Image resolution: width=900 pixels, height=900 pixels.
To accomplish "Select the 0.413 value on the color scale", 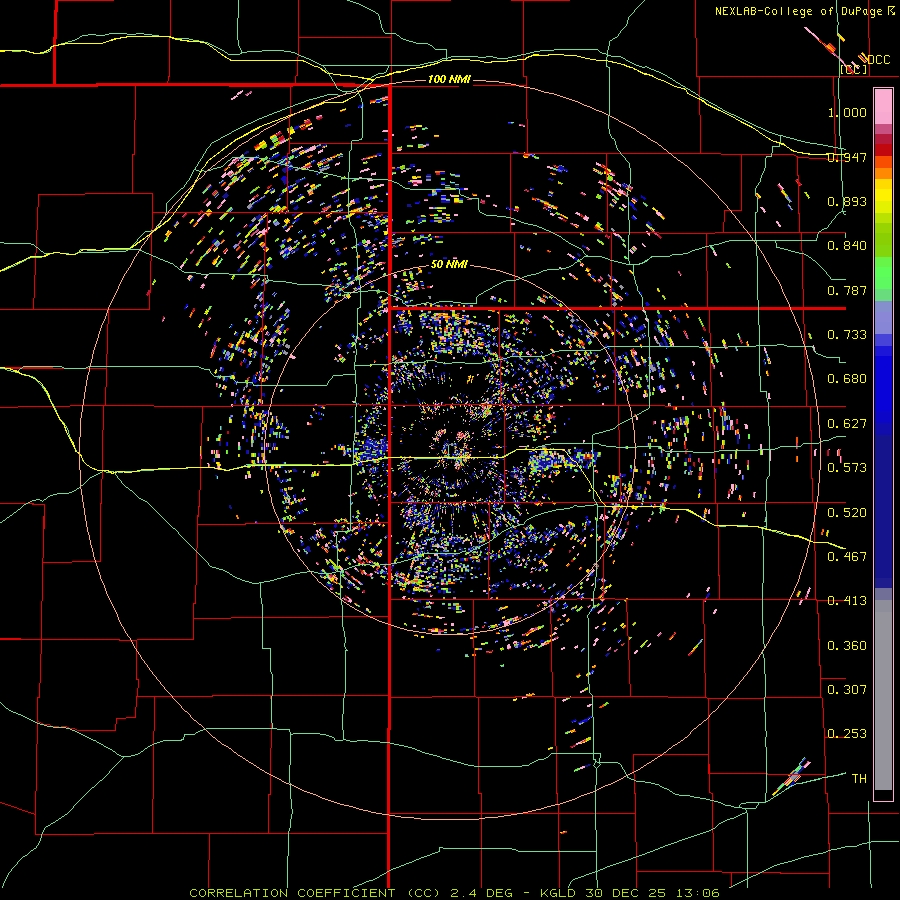I will point(847,601).
